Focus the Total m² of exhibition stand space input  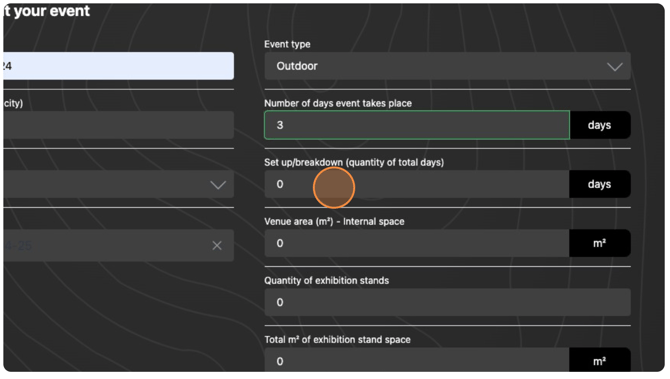click(417, 360)
